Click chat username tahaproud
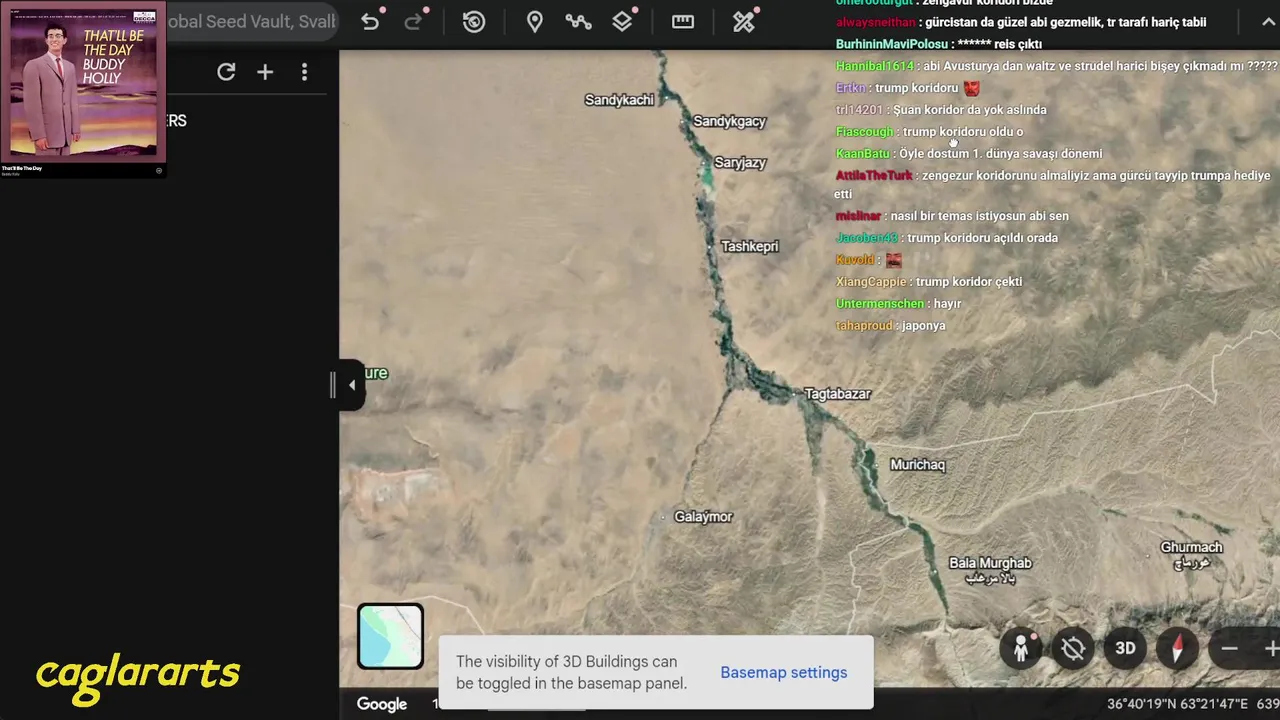 (x=865, y=325)
